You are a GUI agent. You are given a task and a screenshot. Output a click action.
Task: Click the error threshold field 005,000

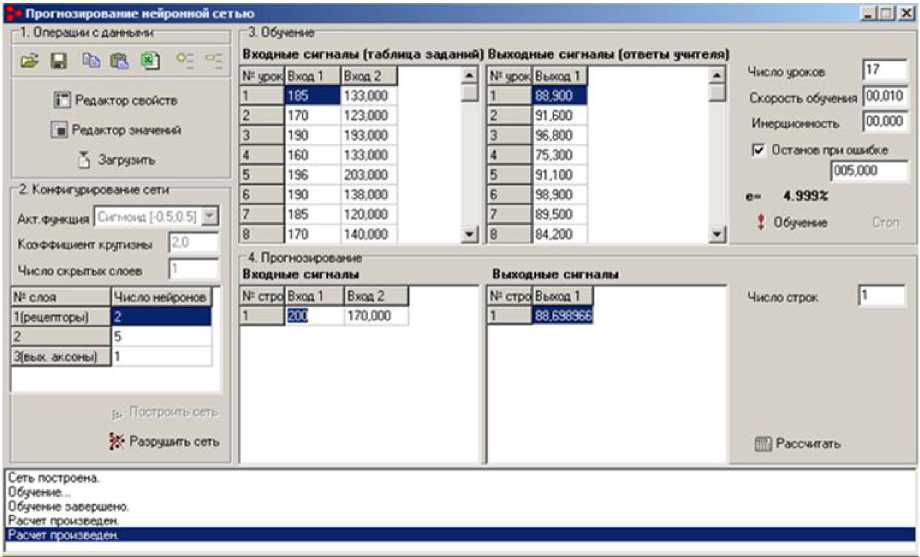[x=869, y=171]
